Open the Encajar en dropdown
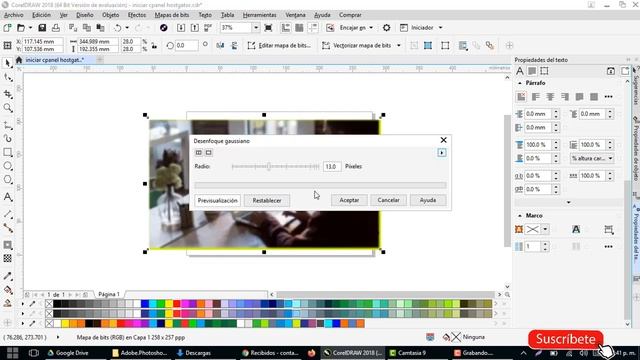 click(x=371, y=28)
